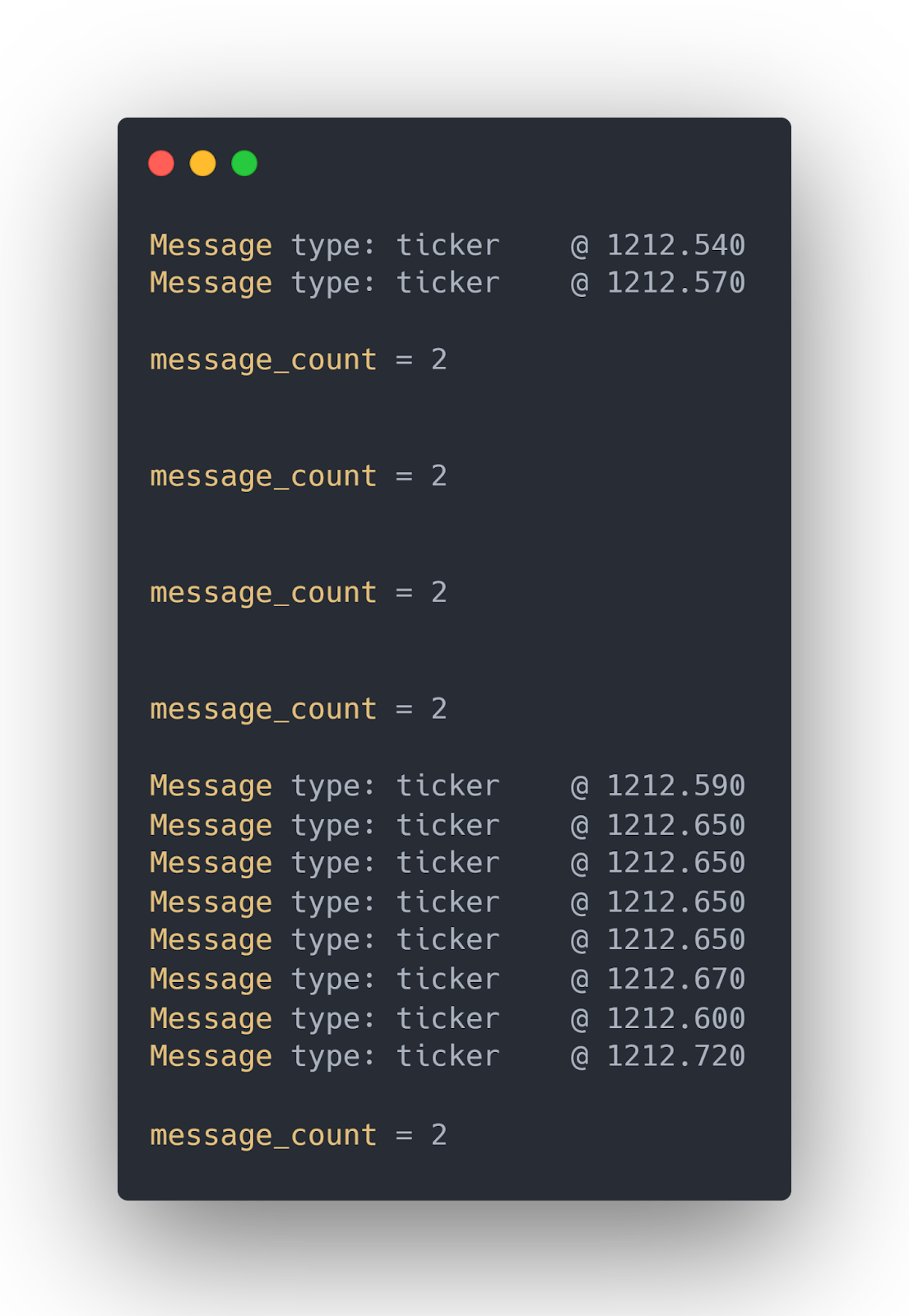Click the @ symbol before 1212.570
This screenshot has width=909, height=1316.
click(580, 284)
